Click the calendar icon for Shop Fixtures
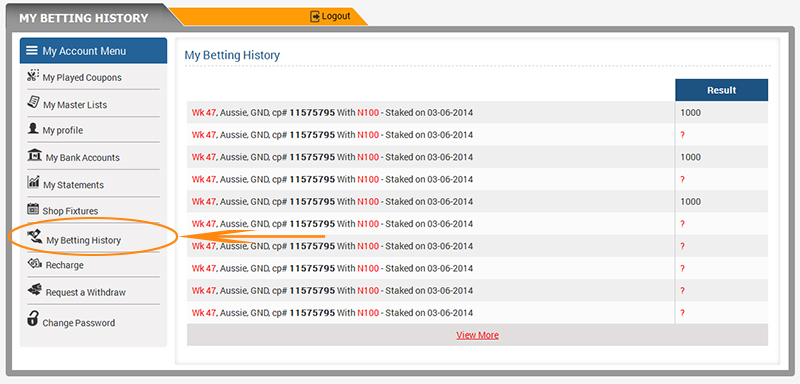The width and height of the screenshot is (800, 384). pyautogui.click(x=33, y=209)
